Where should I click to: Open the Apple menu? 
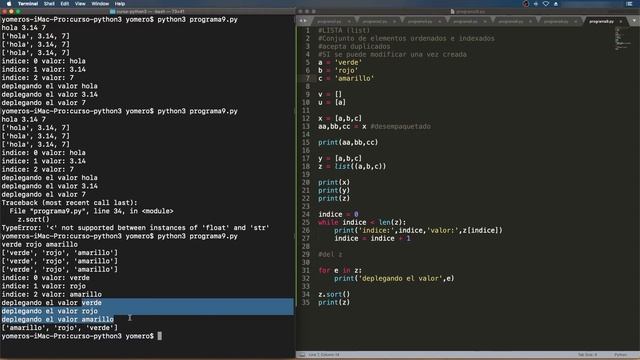9,4
